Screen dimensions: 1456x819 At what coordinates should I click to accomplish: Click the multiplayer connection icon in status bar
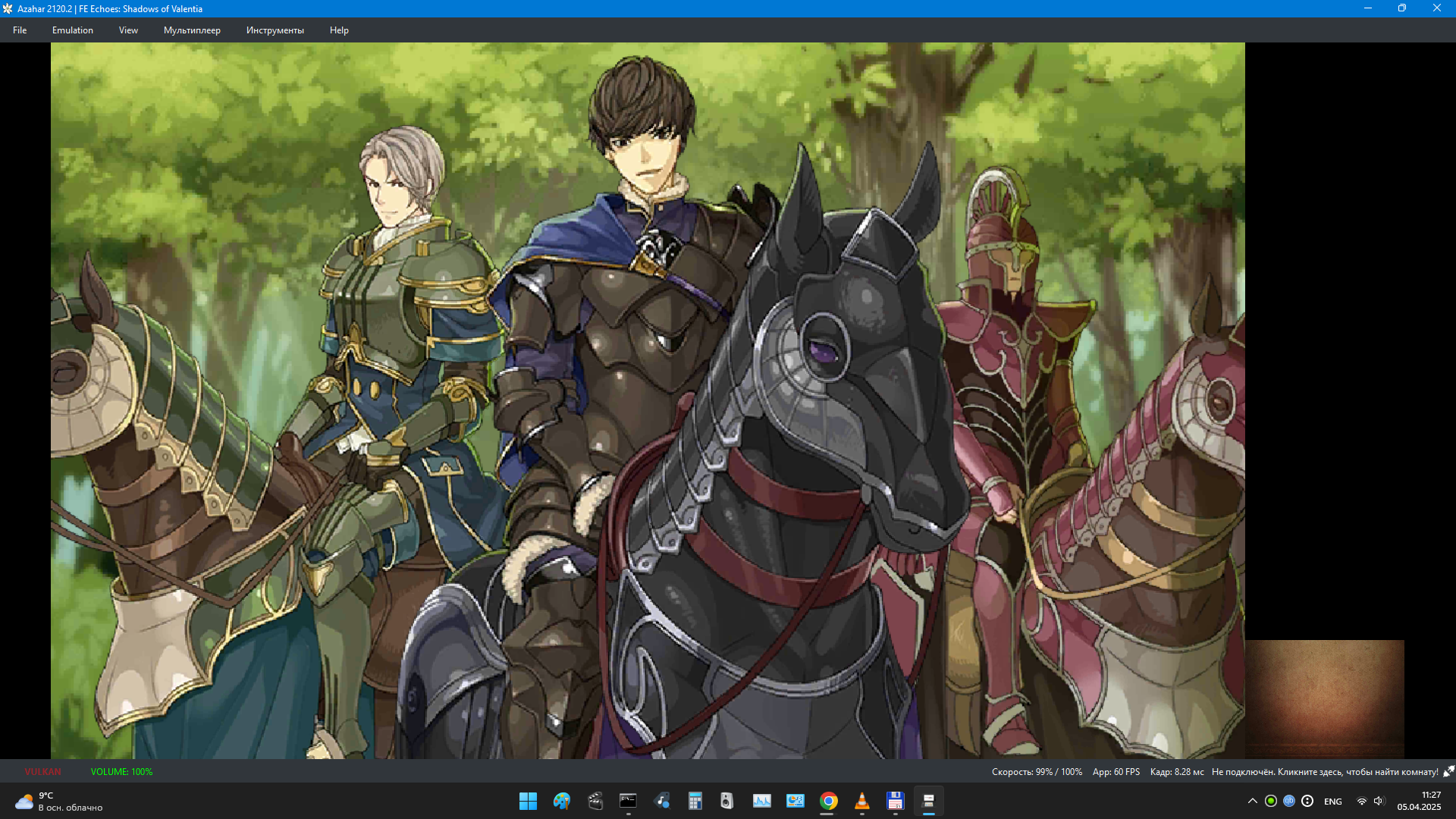point(1448,771)
